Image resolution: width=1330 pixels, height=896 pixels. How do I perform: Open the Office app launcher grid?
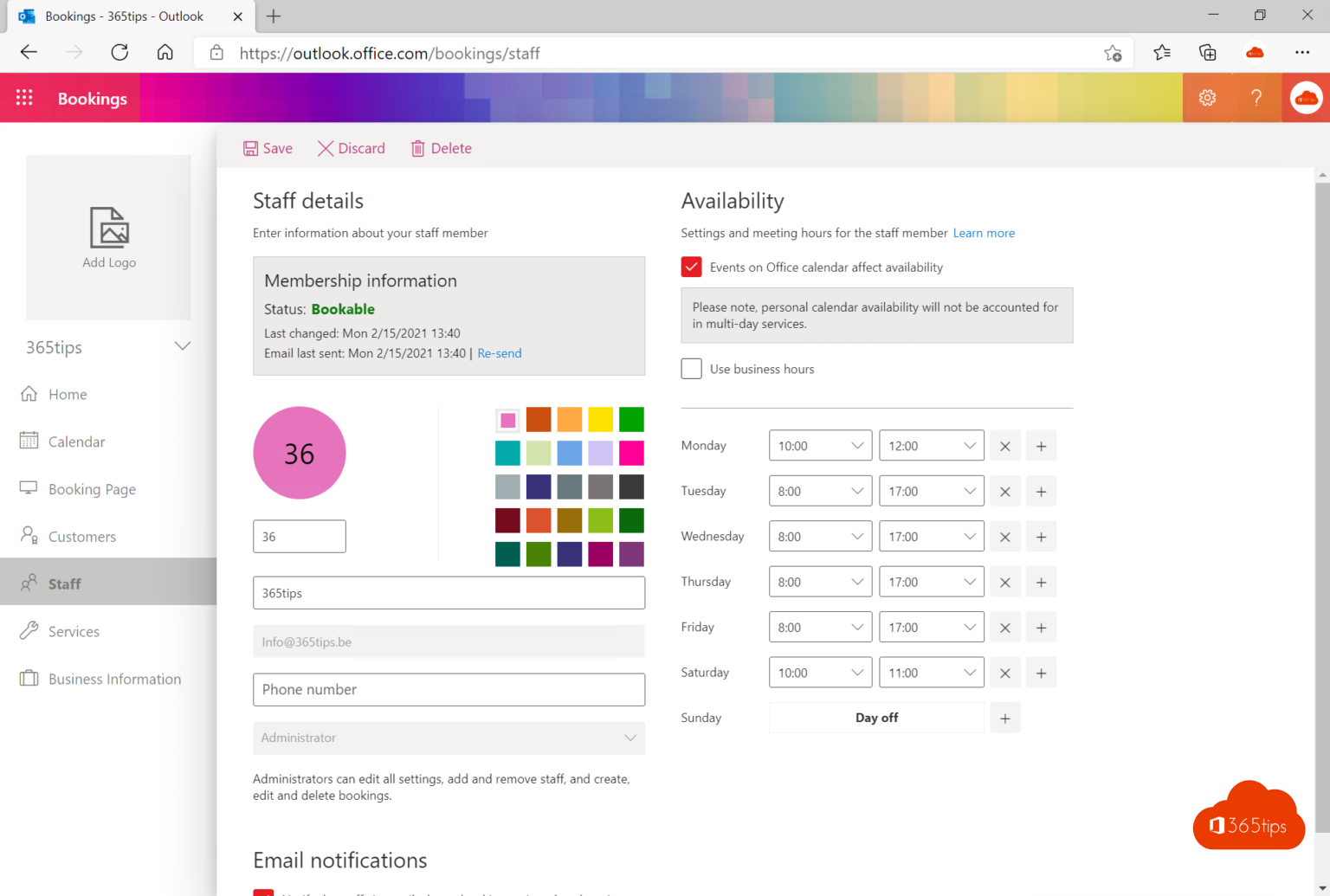click(x=24, y=98)
